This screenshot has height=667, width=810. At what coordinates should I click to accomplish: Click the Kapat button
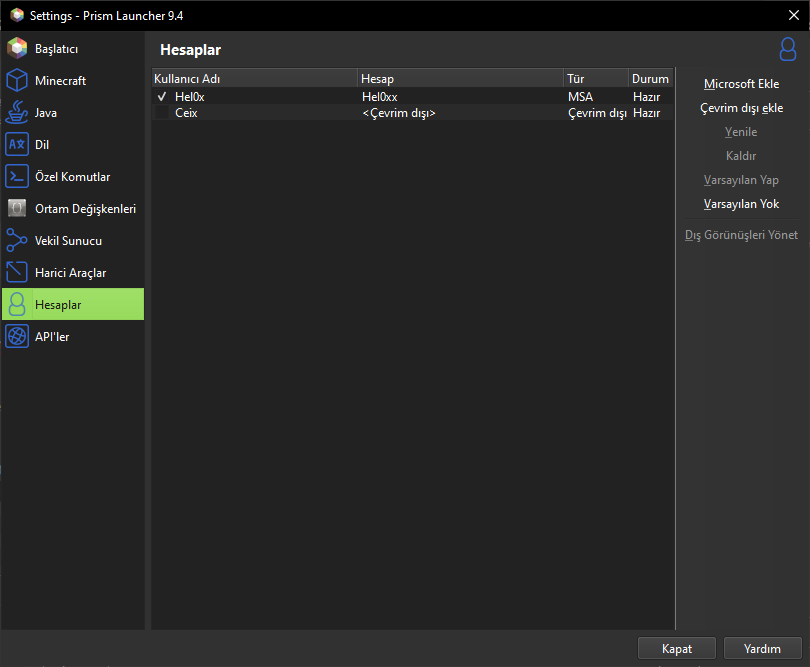coord(677,648)
